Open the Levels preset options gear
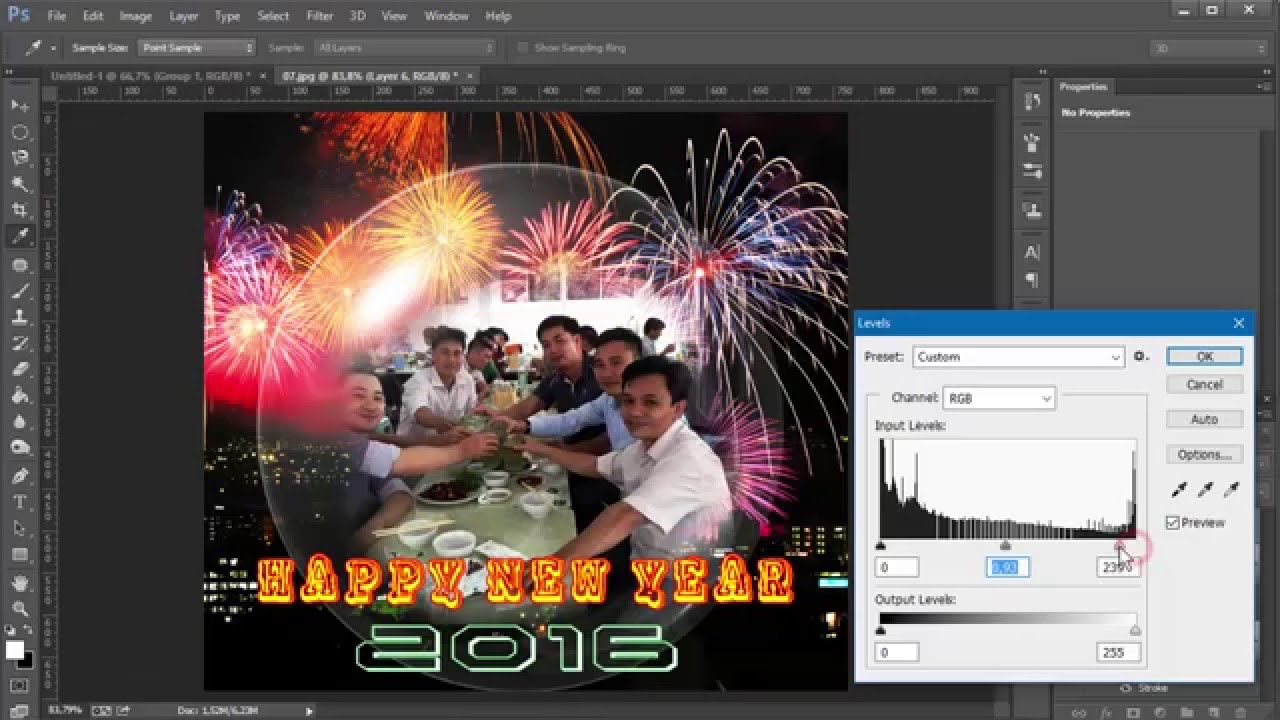The width and height of the screenshot is (1280, 720). pyautogui.click(x=1140, y=357)
